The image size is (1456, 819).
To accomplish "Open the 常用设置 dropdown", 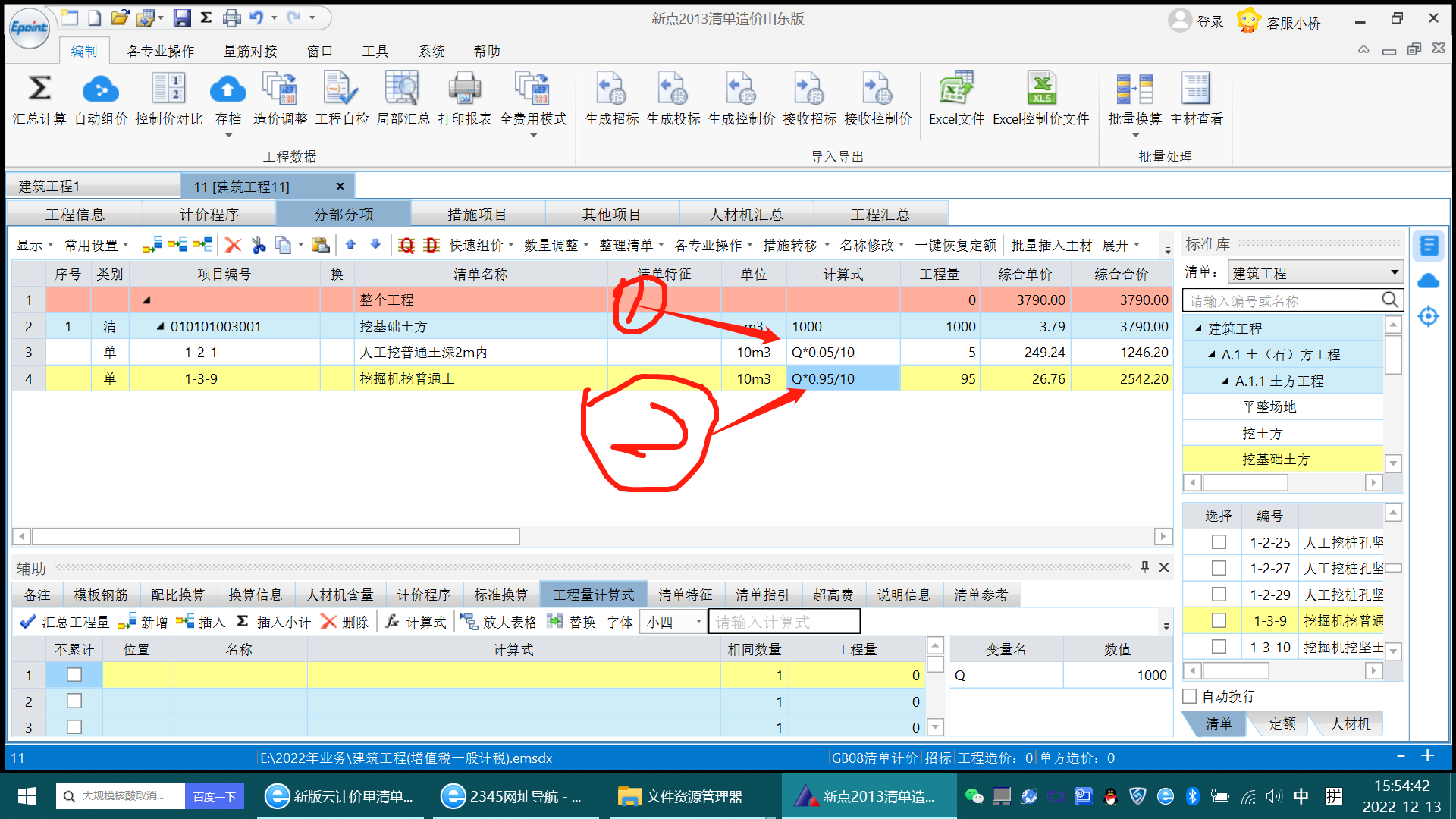I will 96,245.
